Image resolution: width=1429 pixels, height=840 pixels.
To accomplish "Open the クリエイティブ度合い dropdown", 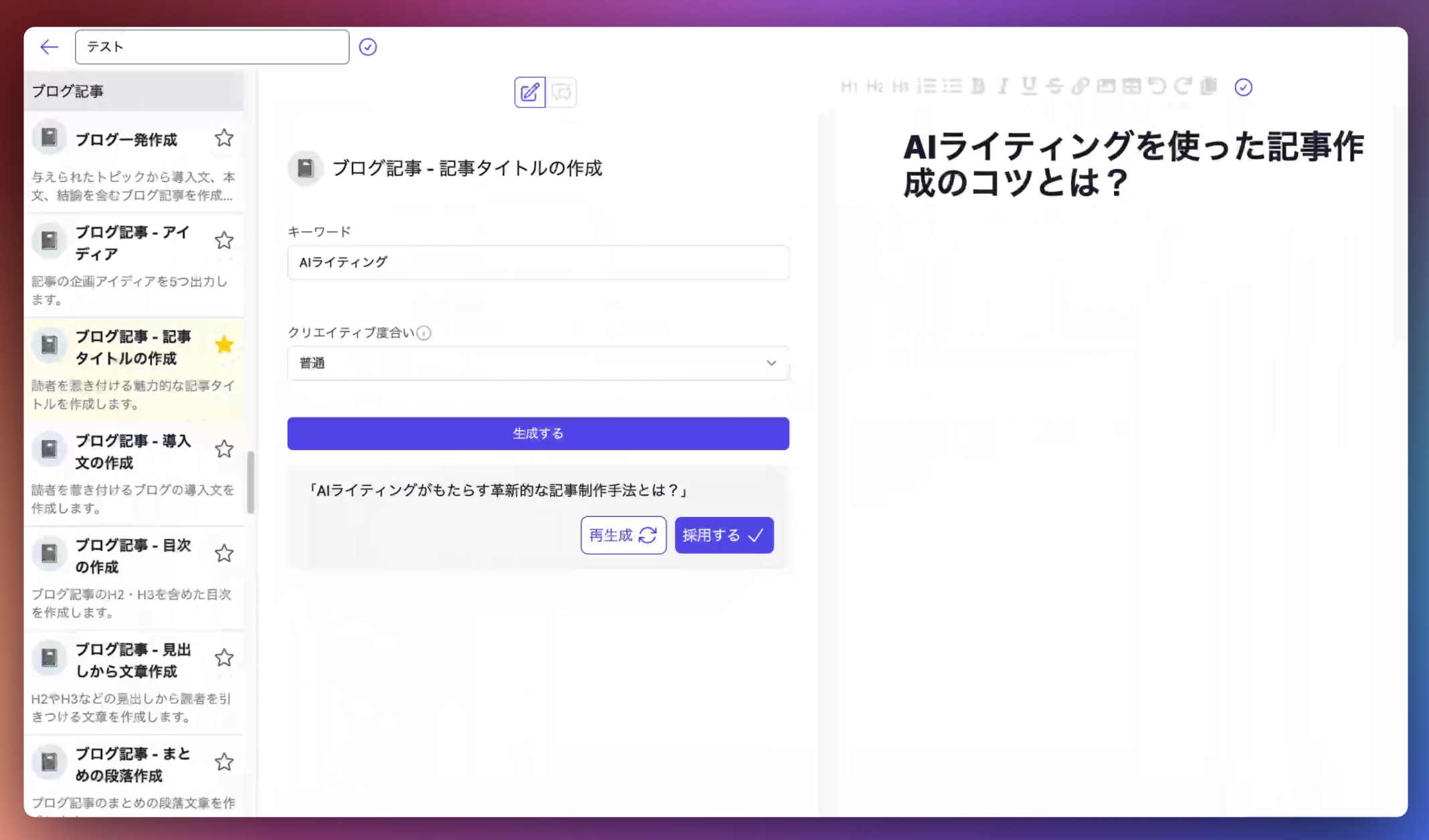I will click(x=538, y=363).
